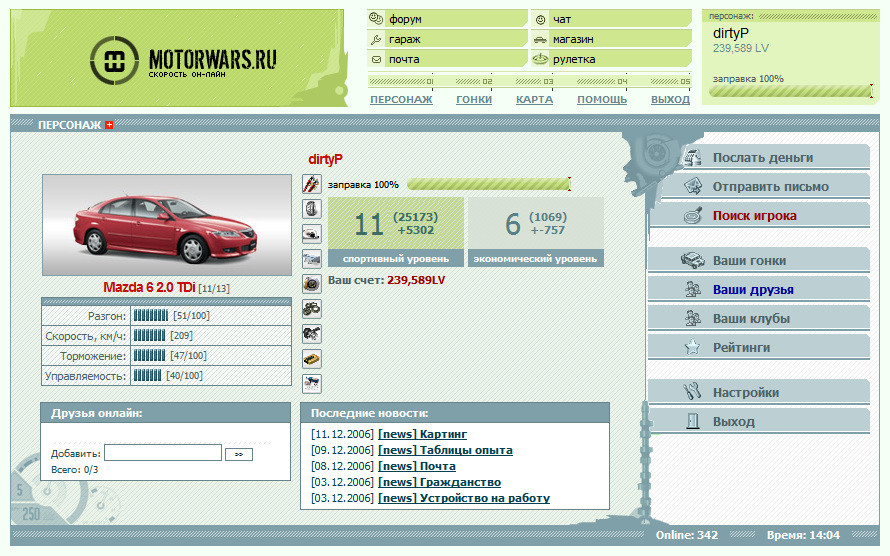Open the [news] Таблицы опыта link

[445, 450]
